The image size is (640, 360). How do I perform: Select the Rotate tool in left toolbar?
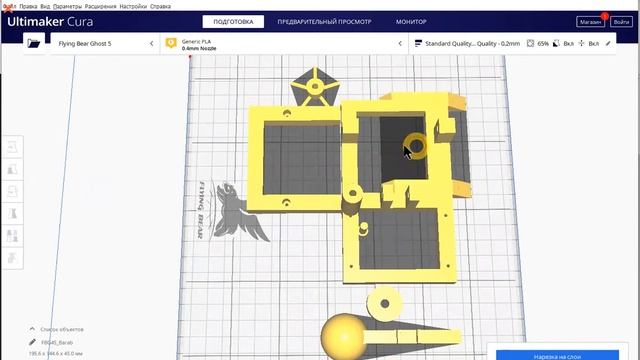[x=13, y=191]
